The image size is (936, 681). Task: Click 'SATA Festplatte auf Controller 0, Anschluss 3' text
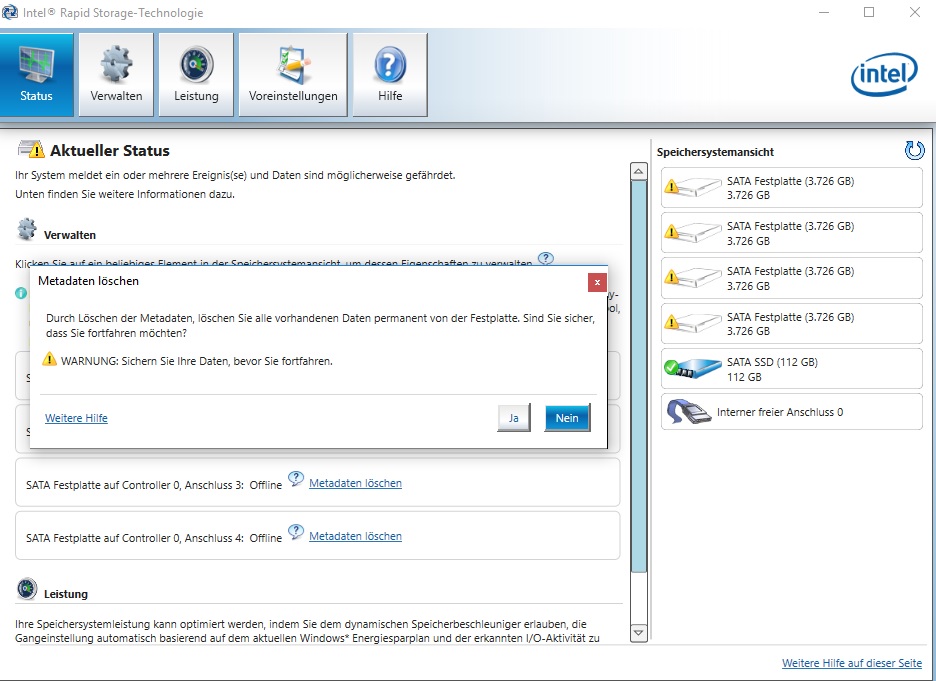[135, 485]
